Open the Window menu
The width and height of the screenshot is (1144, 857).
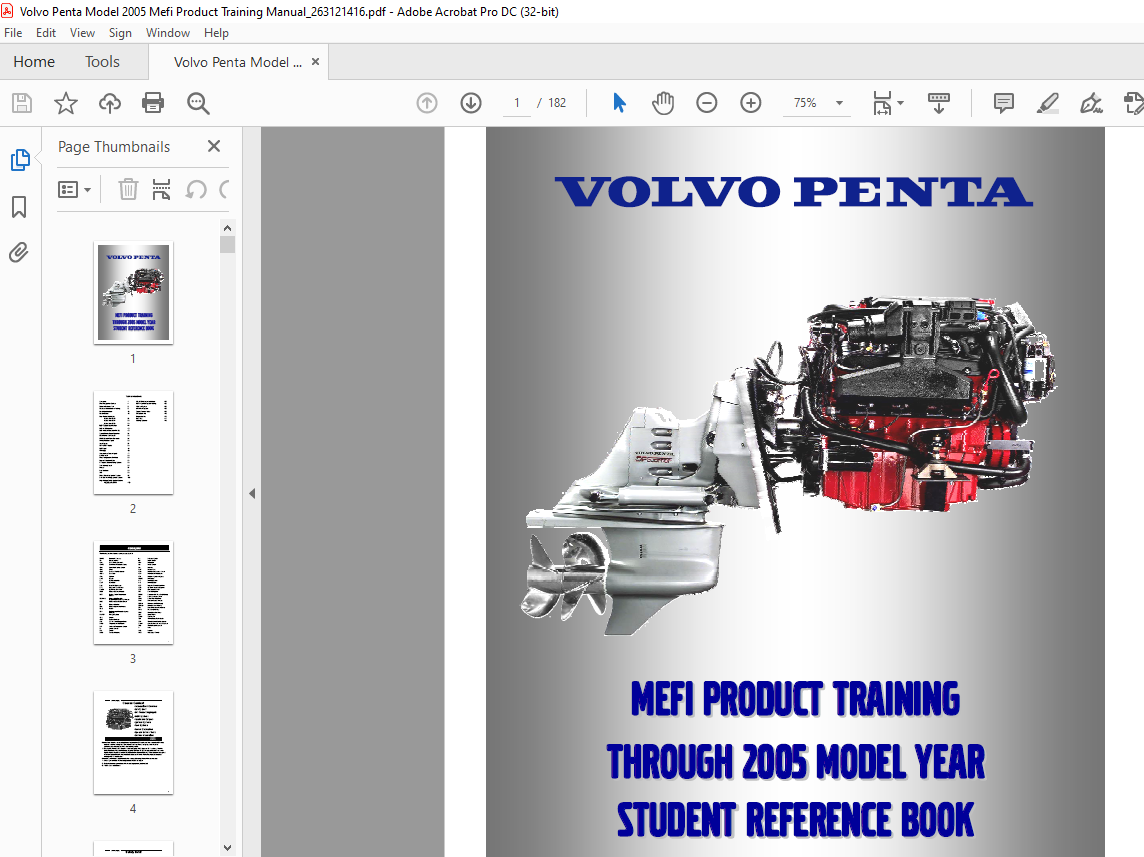pyautogui.click(x=168, y=33)
